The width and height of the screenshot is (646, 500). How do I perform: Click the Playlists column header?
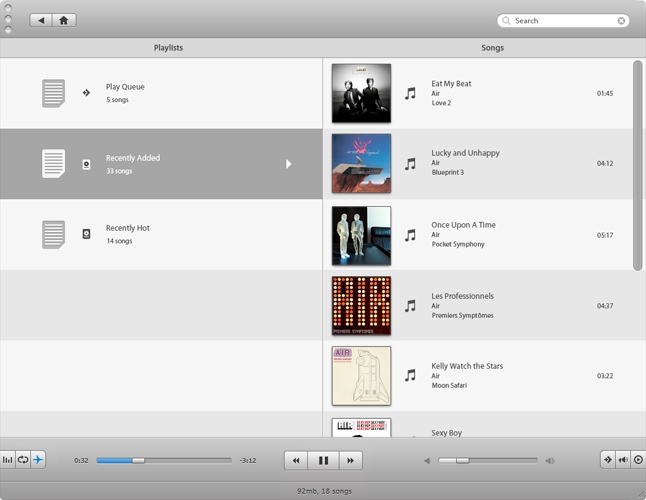[168, 48]
